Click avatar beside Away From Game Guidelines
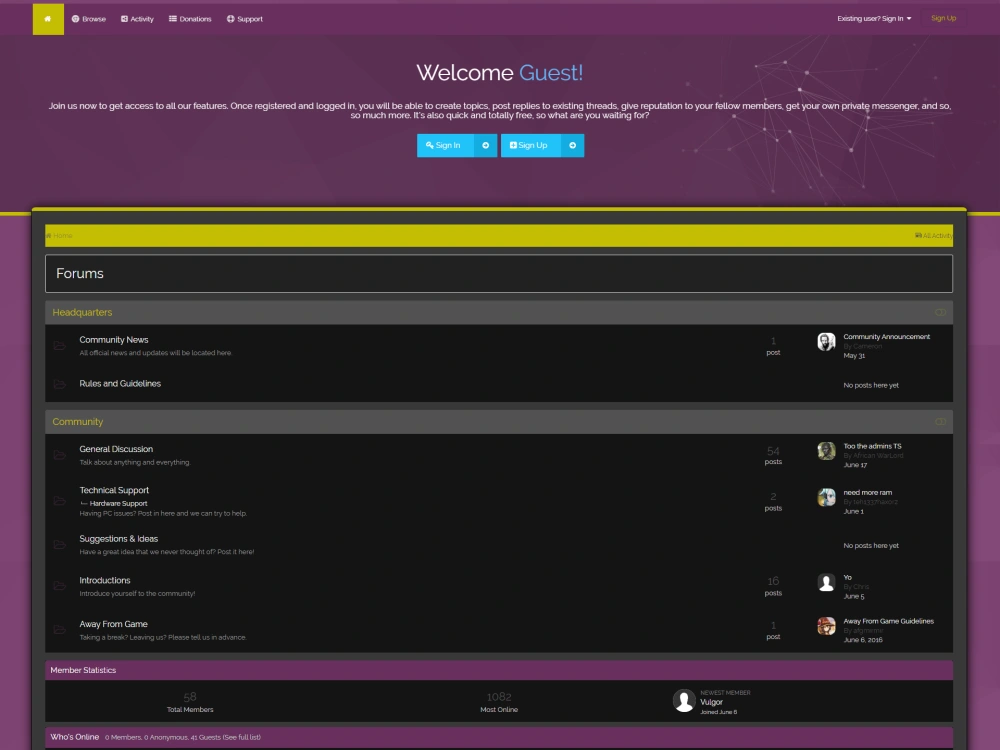 point(827,626)
